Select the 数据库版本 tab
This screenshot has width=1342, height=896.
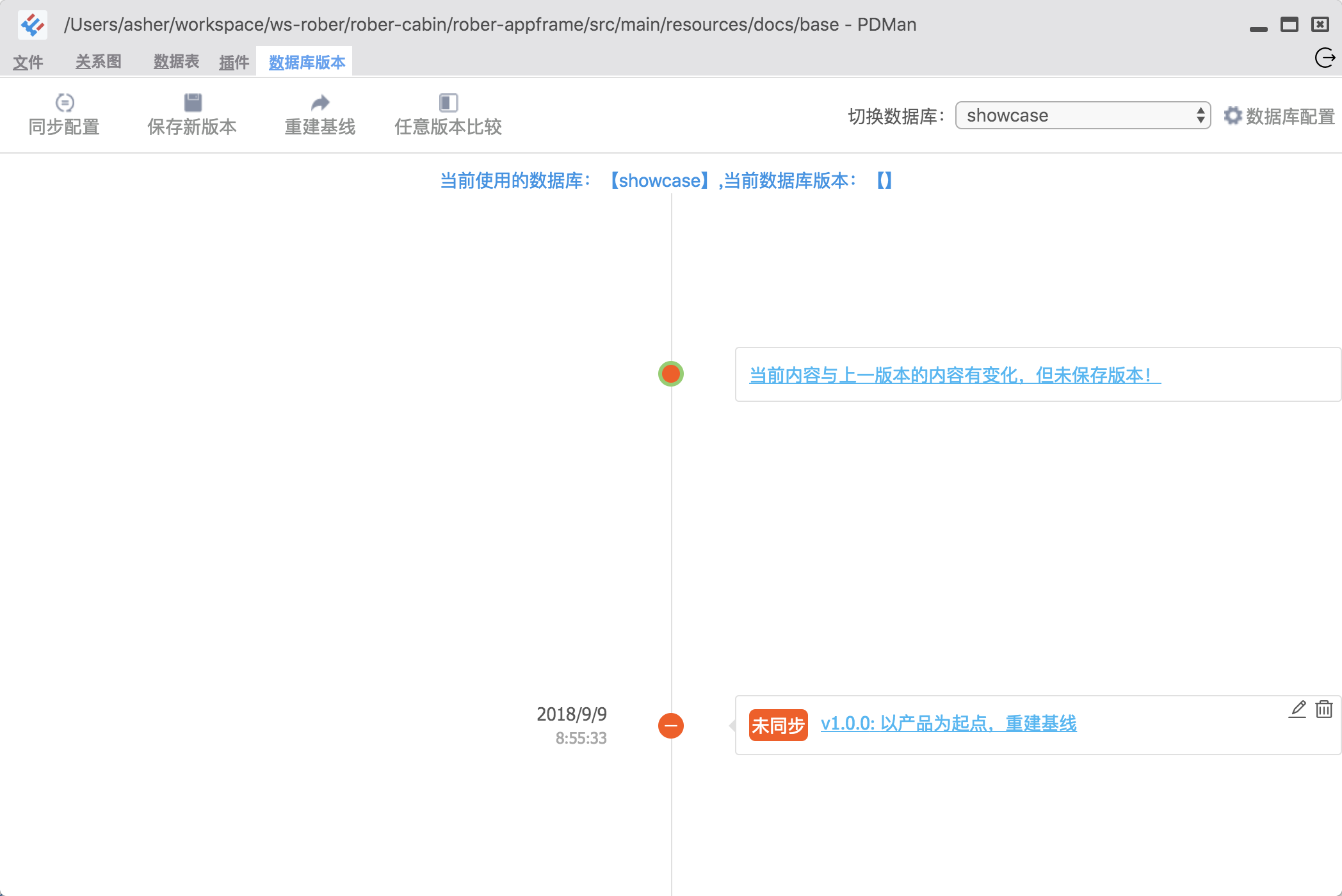click(x=307, y=62)
